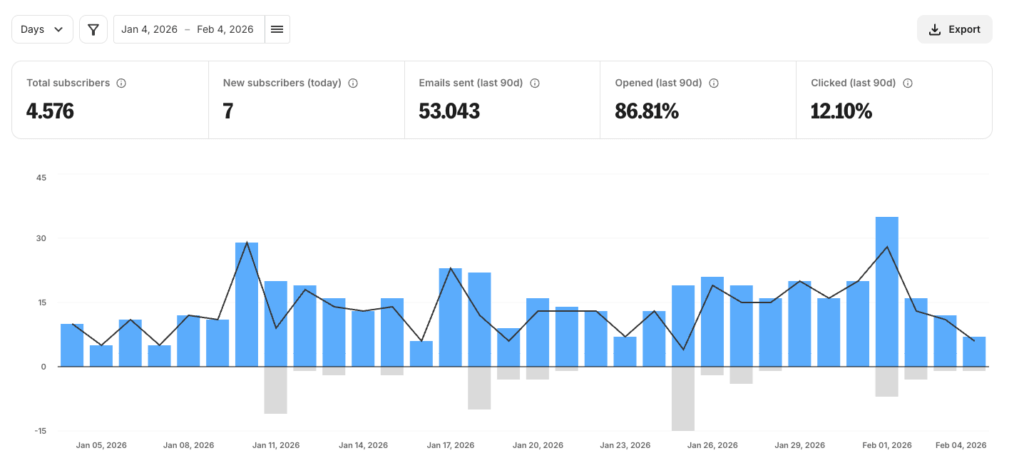Image resolution: width=1024 pixels, height=463 pixels.
Task: Open the Days interval dropdown
Action: pos(42,30)
